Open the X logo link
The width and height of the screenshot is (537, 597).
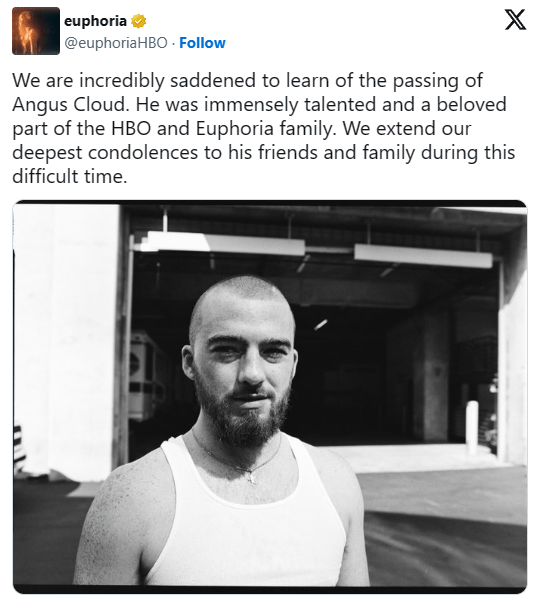515,20
